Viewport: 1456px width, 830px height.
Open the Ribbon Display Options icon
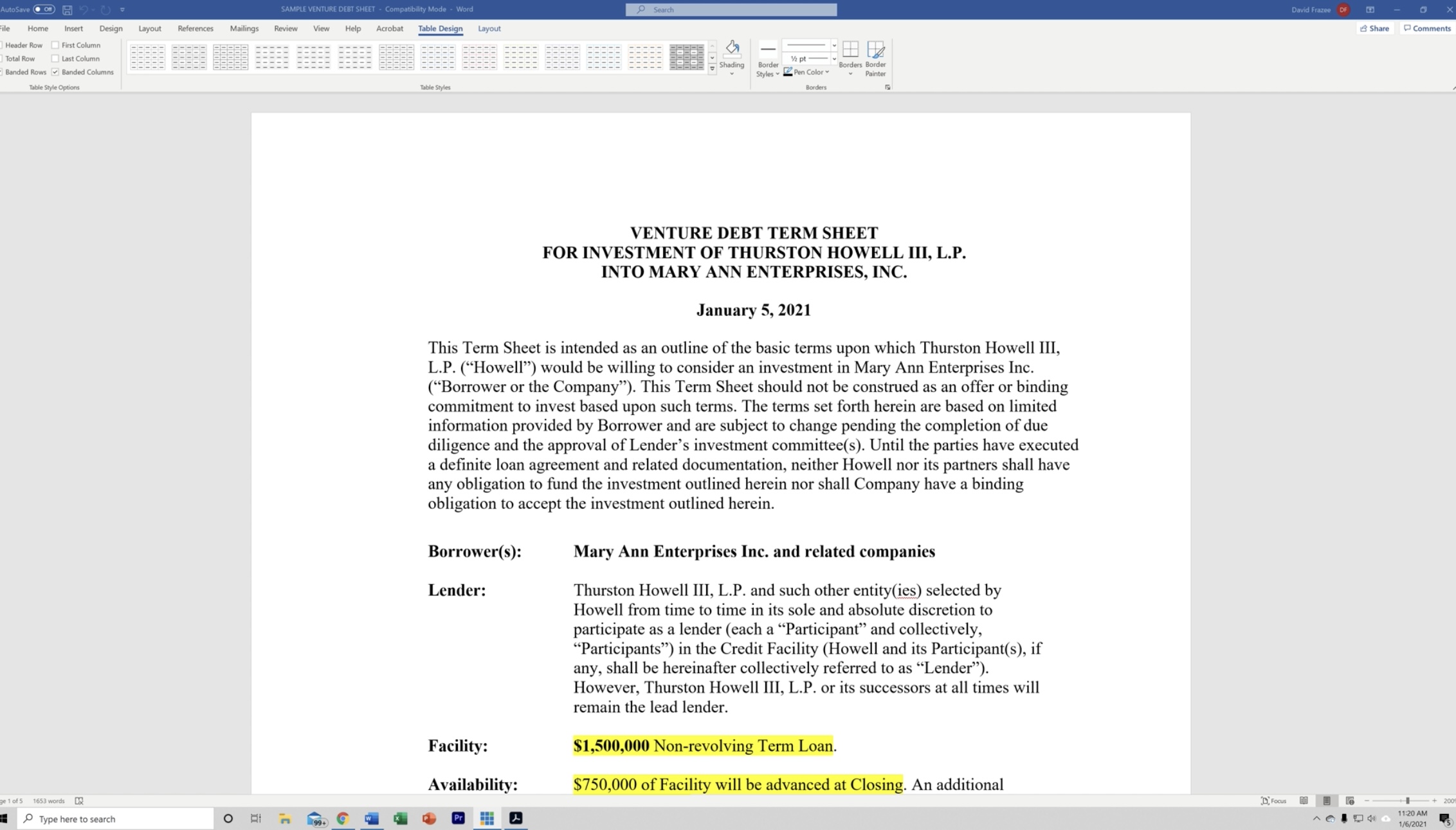(1370, 10)
